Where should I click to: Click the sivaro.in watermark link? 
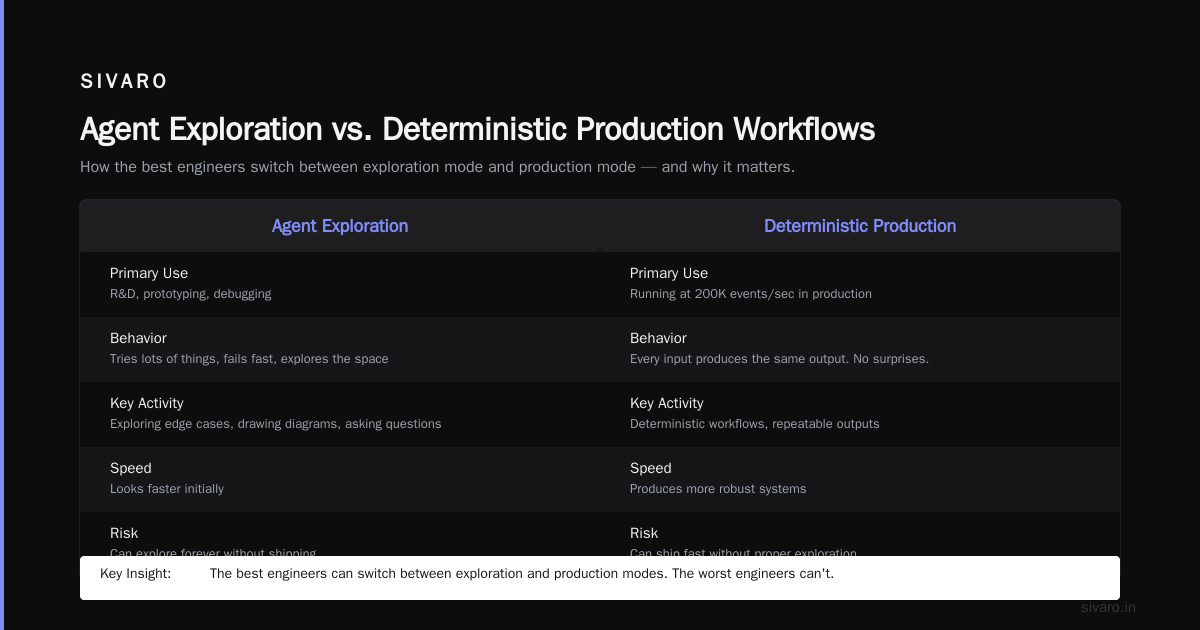click(x=1108, y=607)
